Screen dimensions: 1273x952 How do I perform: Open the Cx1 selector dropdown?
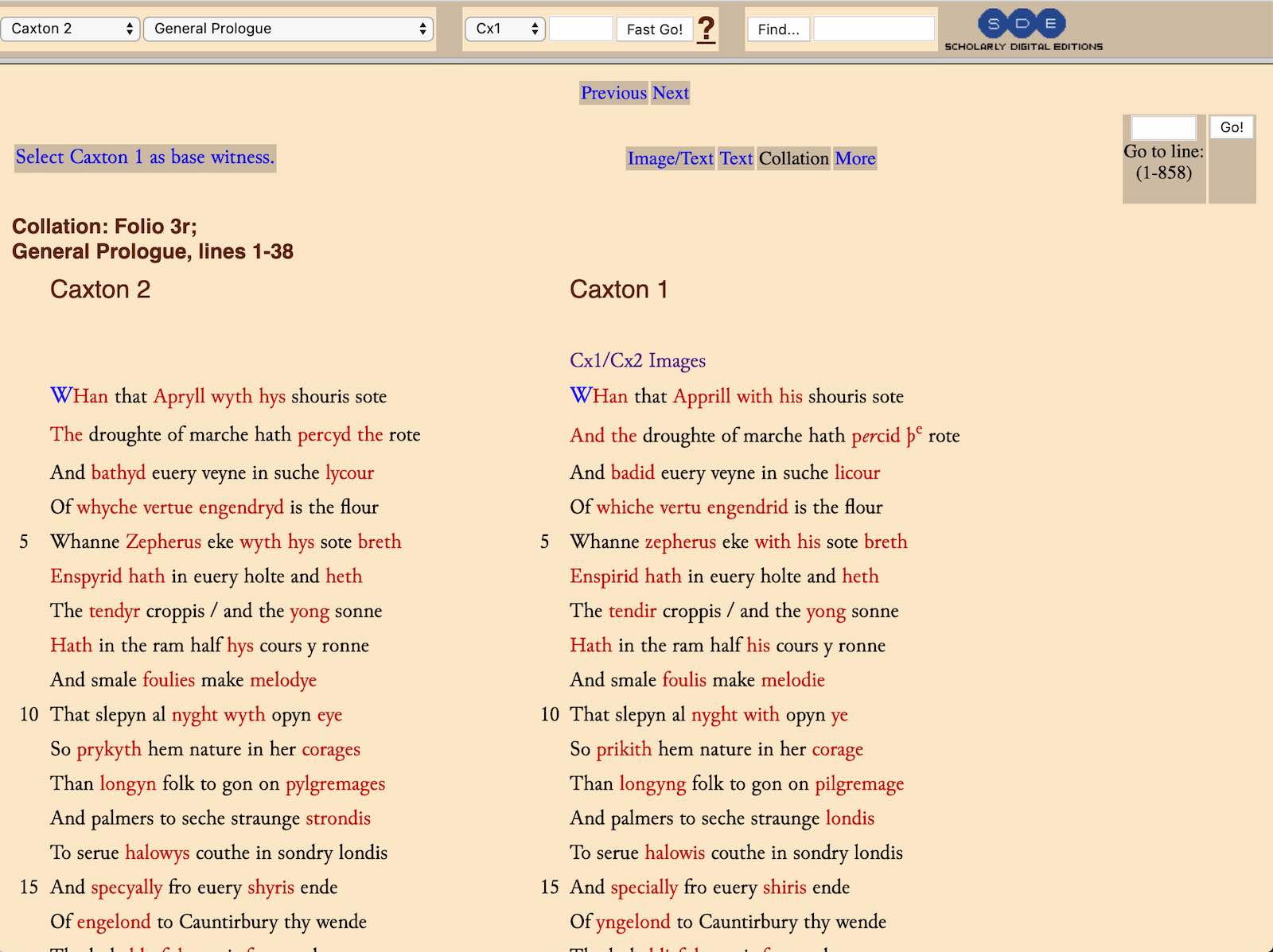(x=505, y=29)
